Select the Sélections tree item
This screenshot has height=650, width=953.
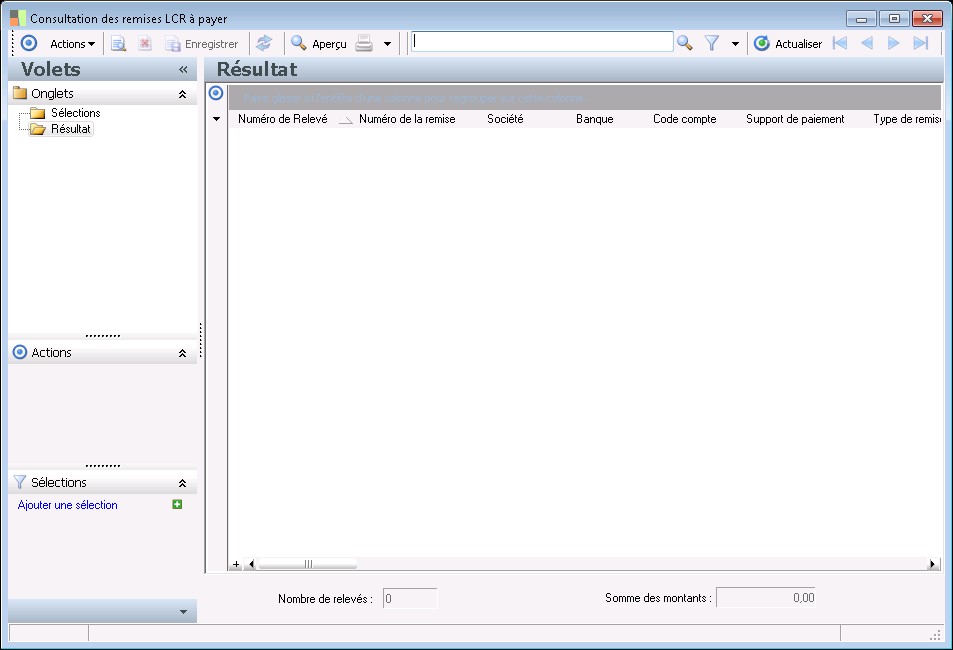click(75, 113)
